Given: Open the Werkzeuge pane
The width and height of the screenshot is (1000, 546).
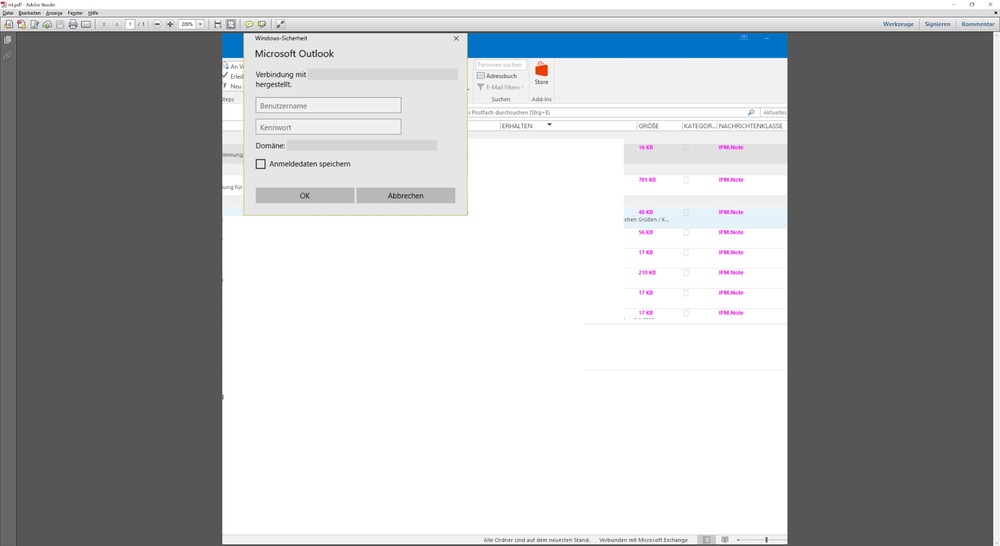Looking at the screenshot, I should pyautogui.click(x=898, y=24).
